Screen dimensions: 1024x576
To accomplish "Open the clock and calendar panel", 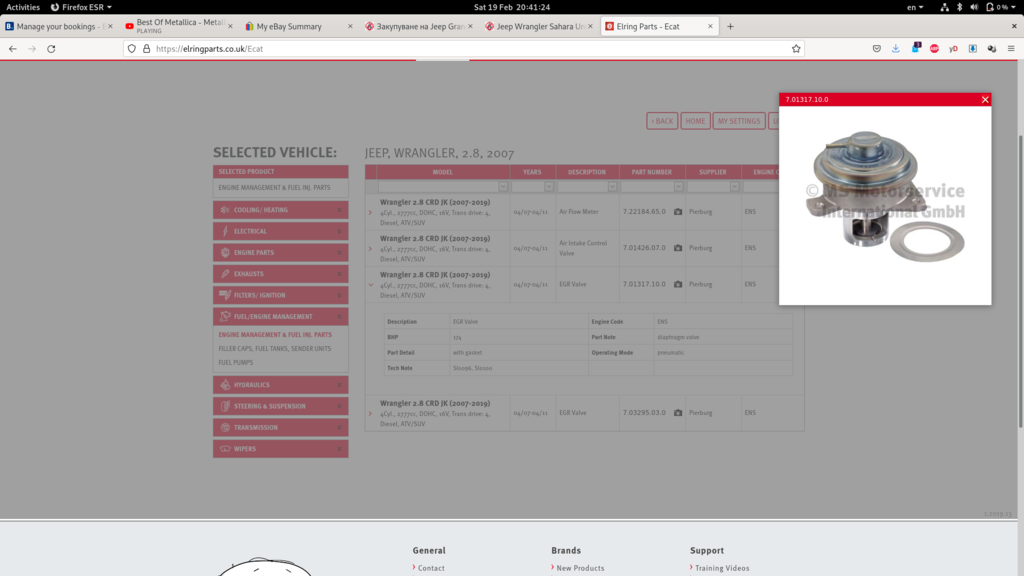I will [512, 7].
